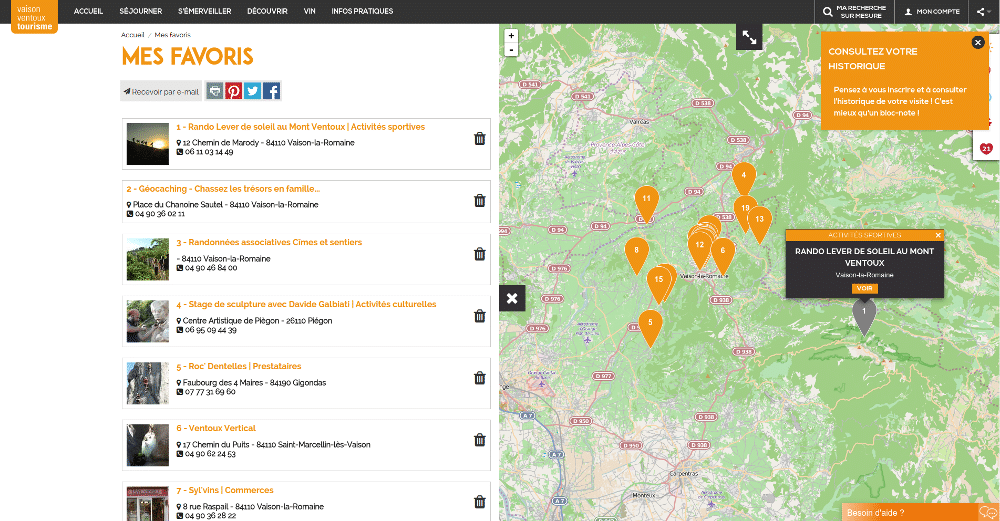Click Voir button in map tooltip
This screenshot has width=1000, height=521.
click(864, 288)
